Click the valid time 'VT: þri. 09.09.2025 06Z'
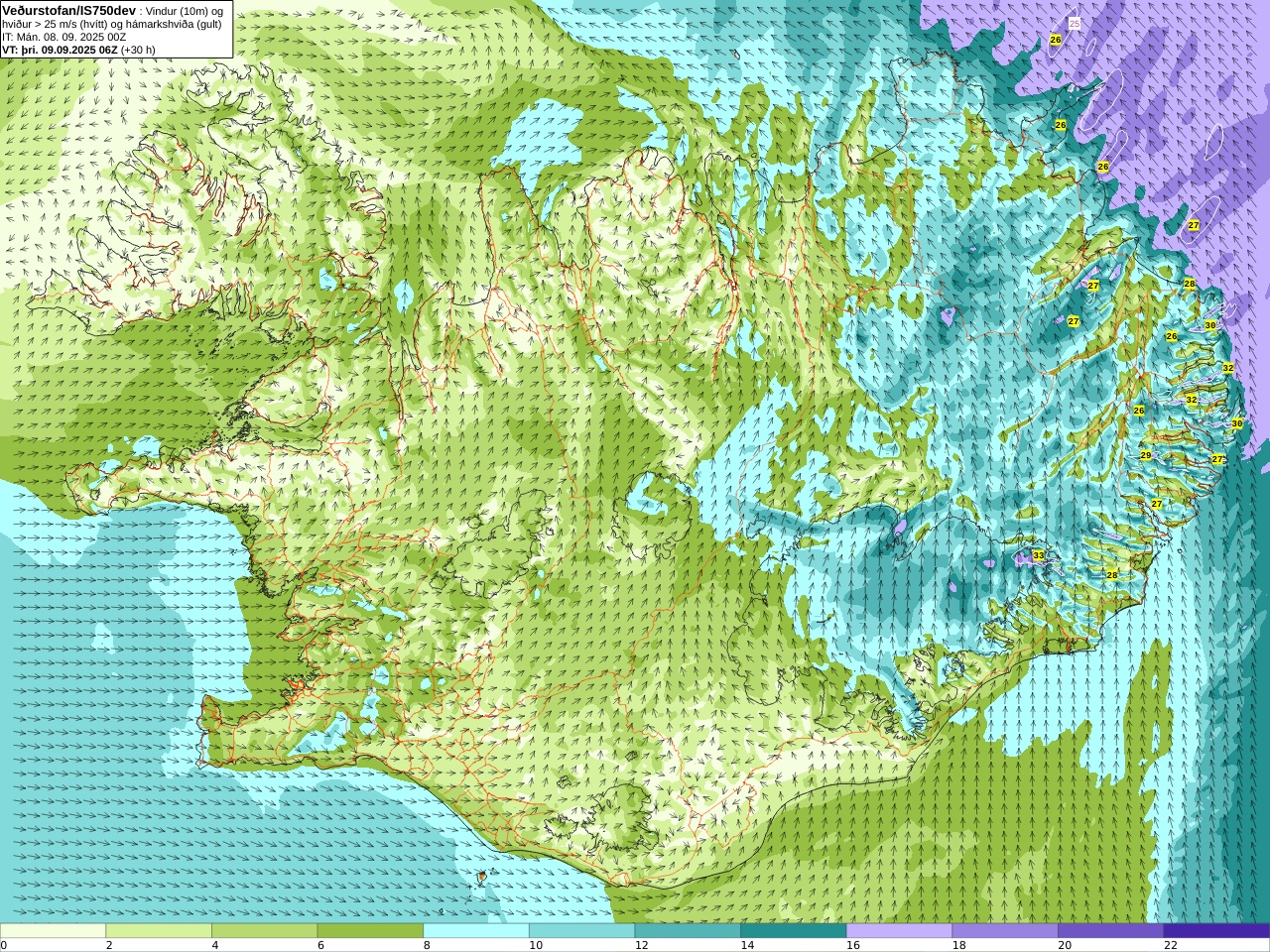 (x=60, y=50)
